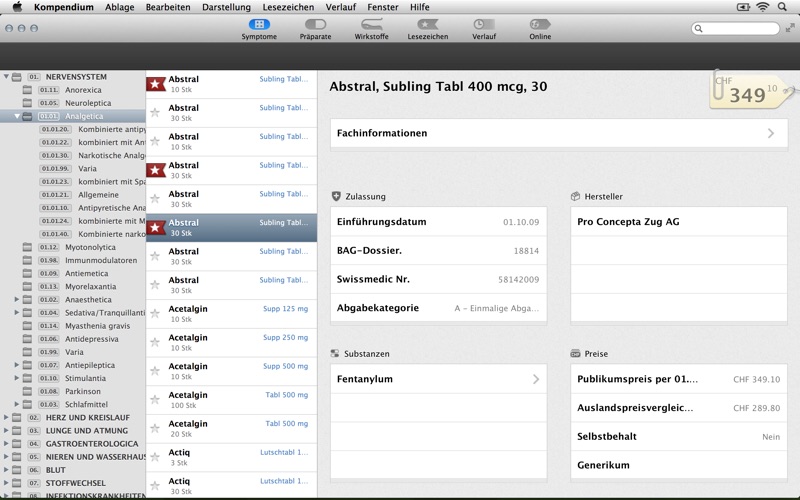Select the STOFFWECHSEL category
The image size is (800, 500).
point(76,483)
